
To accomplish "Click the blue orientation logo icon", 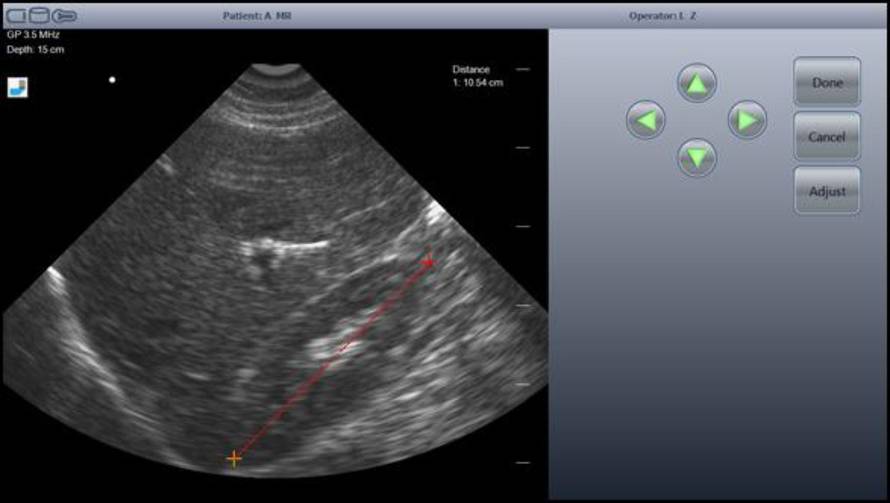I will pos(18,87).
